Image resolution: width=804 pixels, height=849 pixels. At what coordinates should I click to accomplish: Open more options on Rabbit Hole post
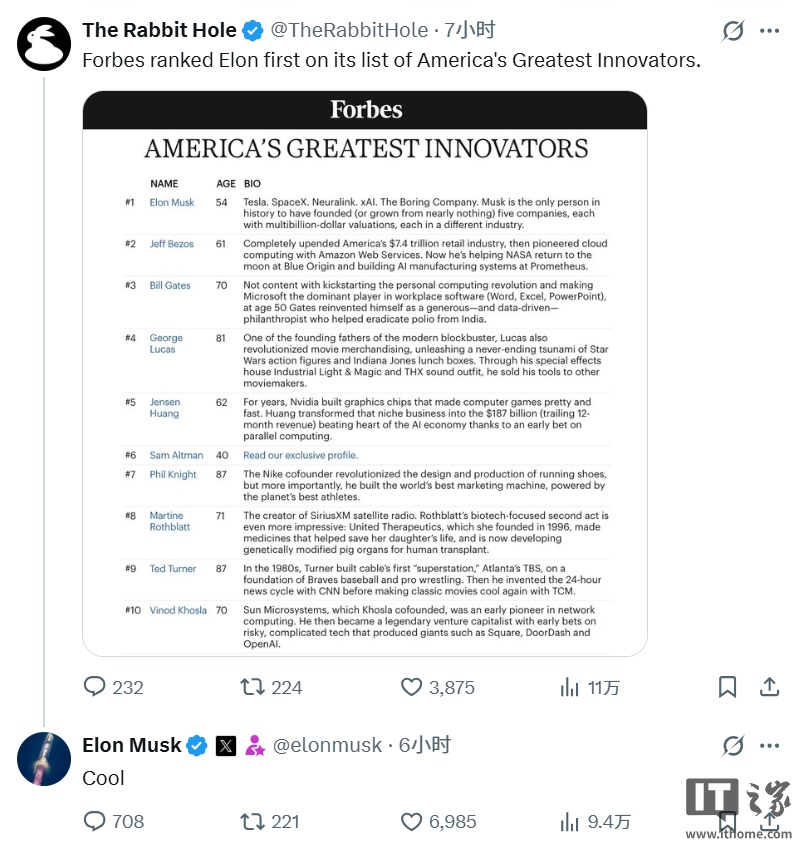click(769, 31)
